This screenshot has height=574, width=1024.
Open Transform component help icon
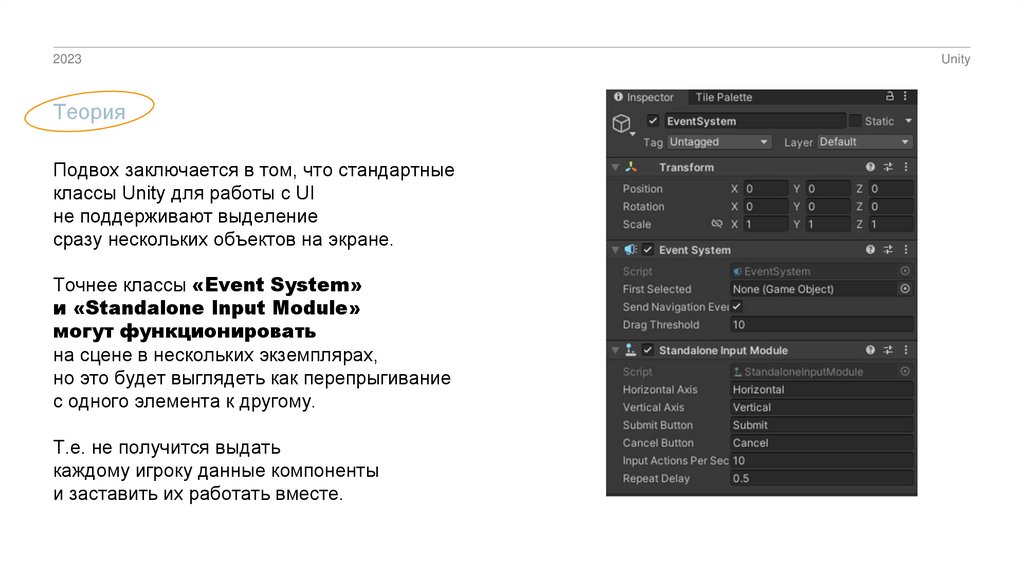pos(870,167)
